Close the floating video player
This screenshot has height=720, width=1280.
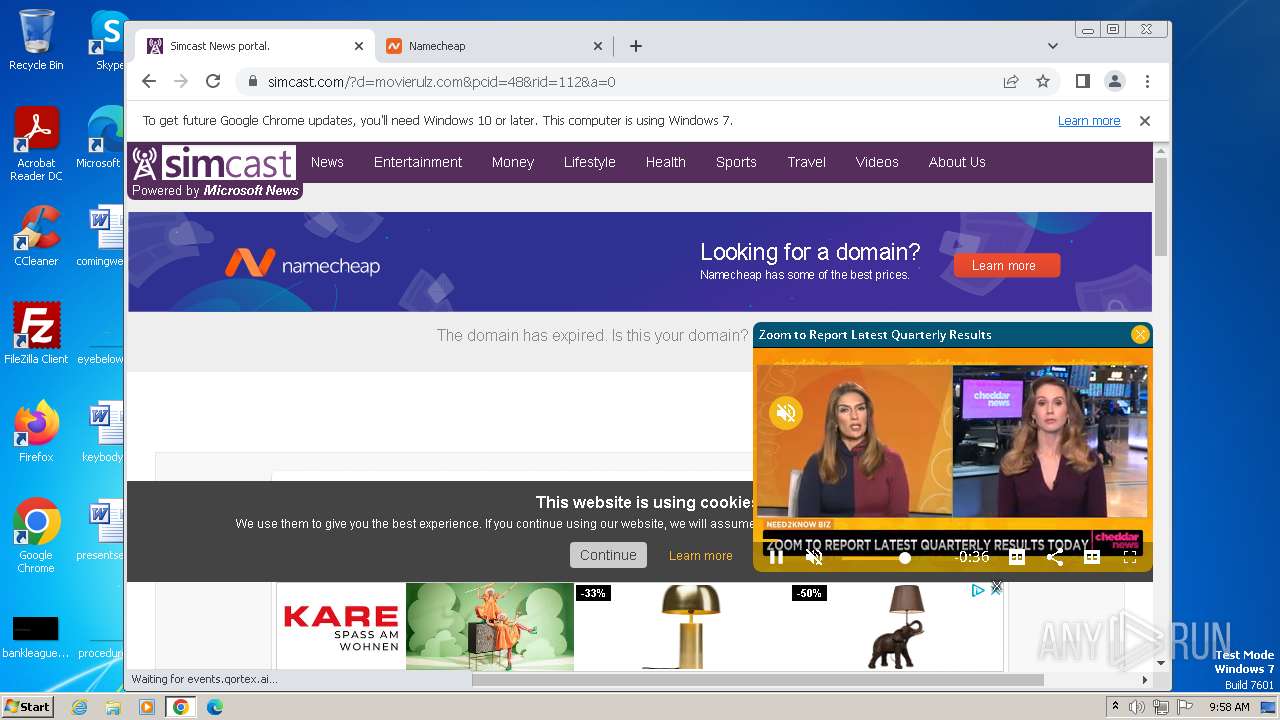click(x=1140, y=335)
